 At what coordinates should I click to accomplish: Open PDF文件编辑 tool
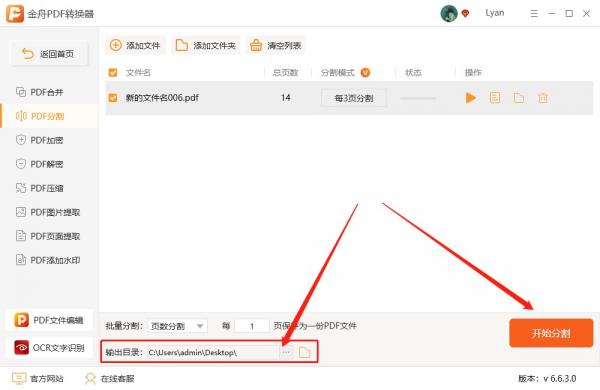pyautogui.click(x=49, y=320)
